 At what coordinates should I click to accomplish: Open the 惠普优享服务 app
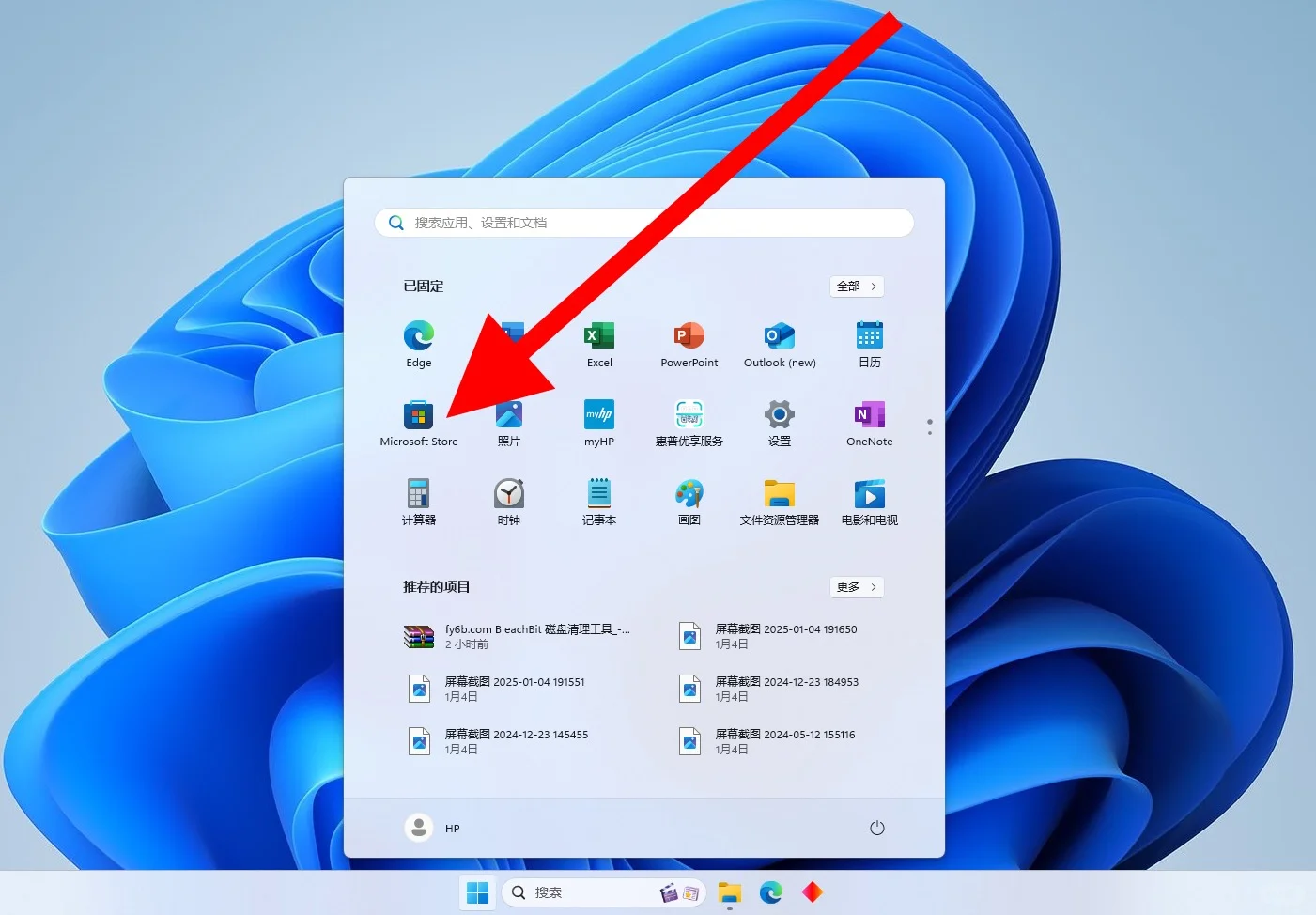point(689,424)
